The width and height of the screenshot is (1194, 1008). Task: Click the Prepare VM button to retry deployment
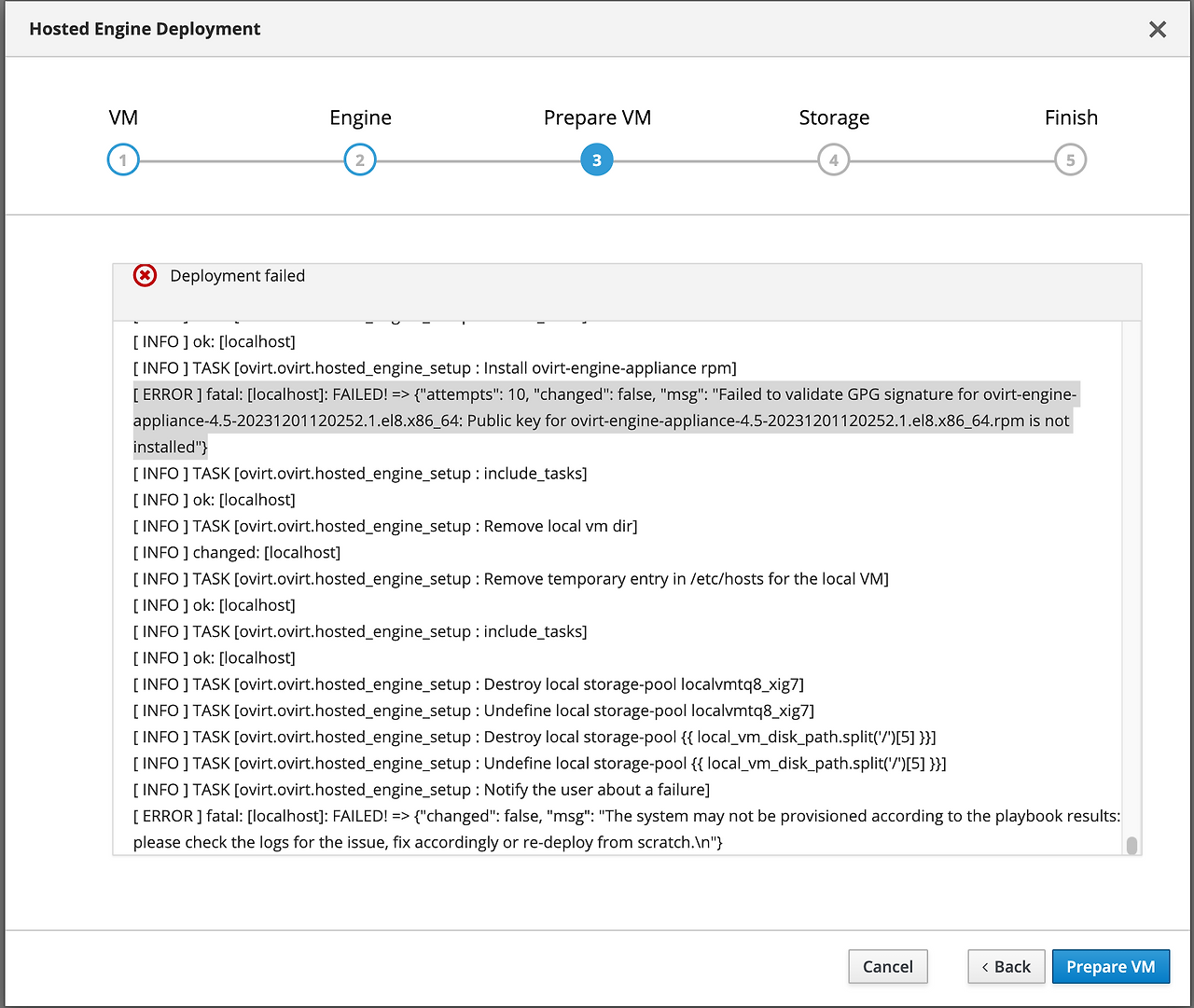[x=1110, y=966]
